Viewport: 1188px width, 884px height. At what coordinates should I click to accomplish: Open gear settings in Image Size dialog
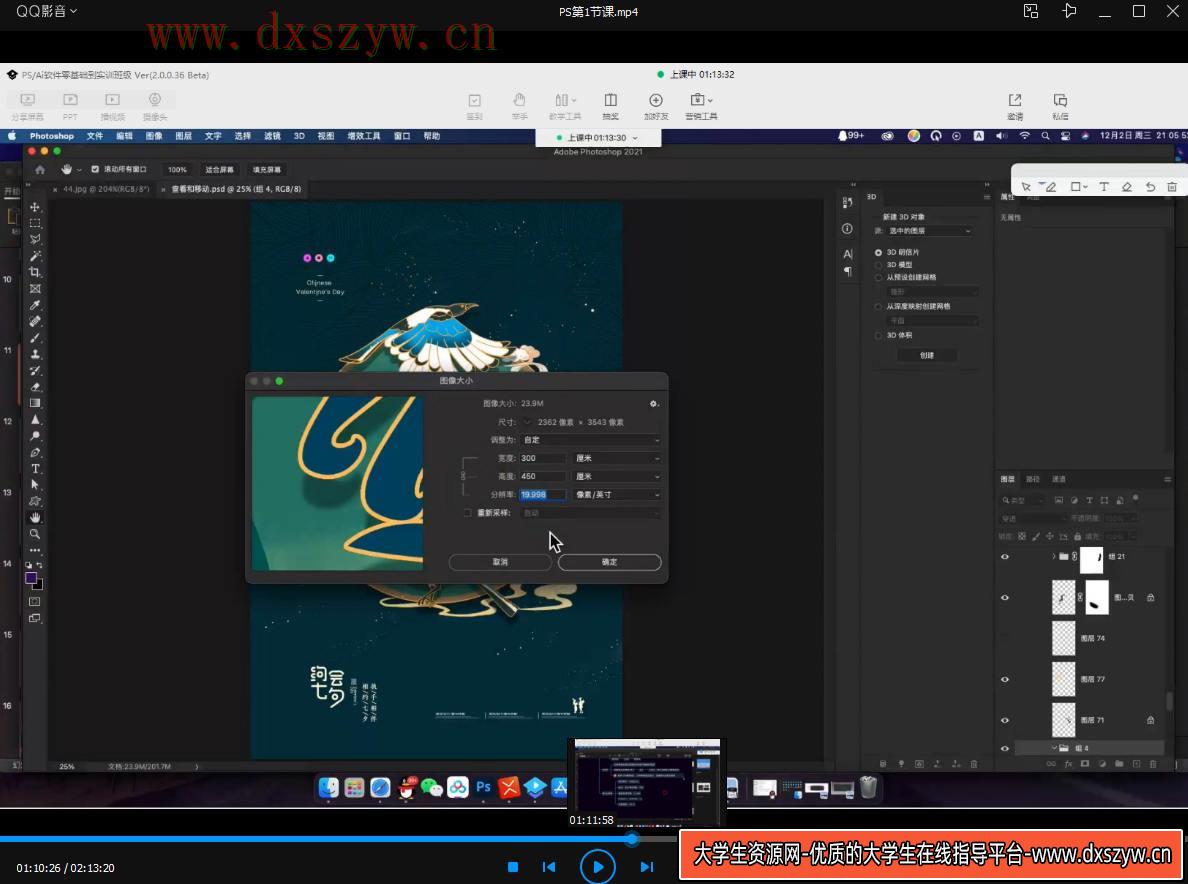(x=654, y=404)
